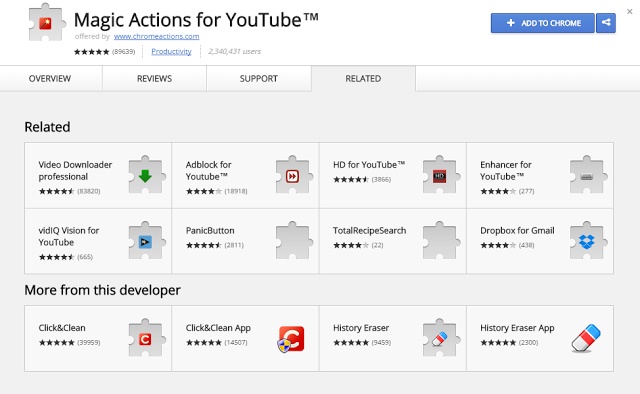Open the TotalRecipeSearch extension title
The width and height of the screenshot is (640, 394).
click(369, 230)
